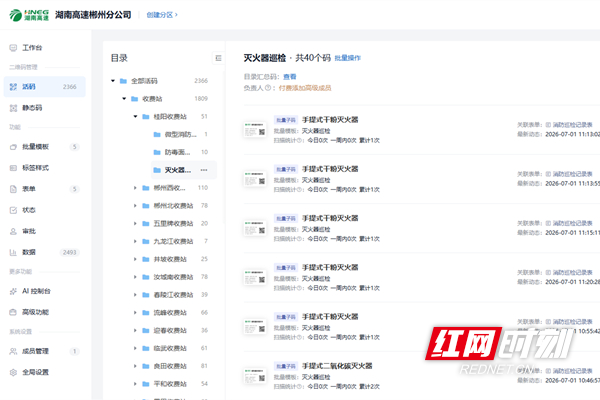Open 静态码 via its sidebar icon
Screen dimensions: 600x400
13,108
